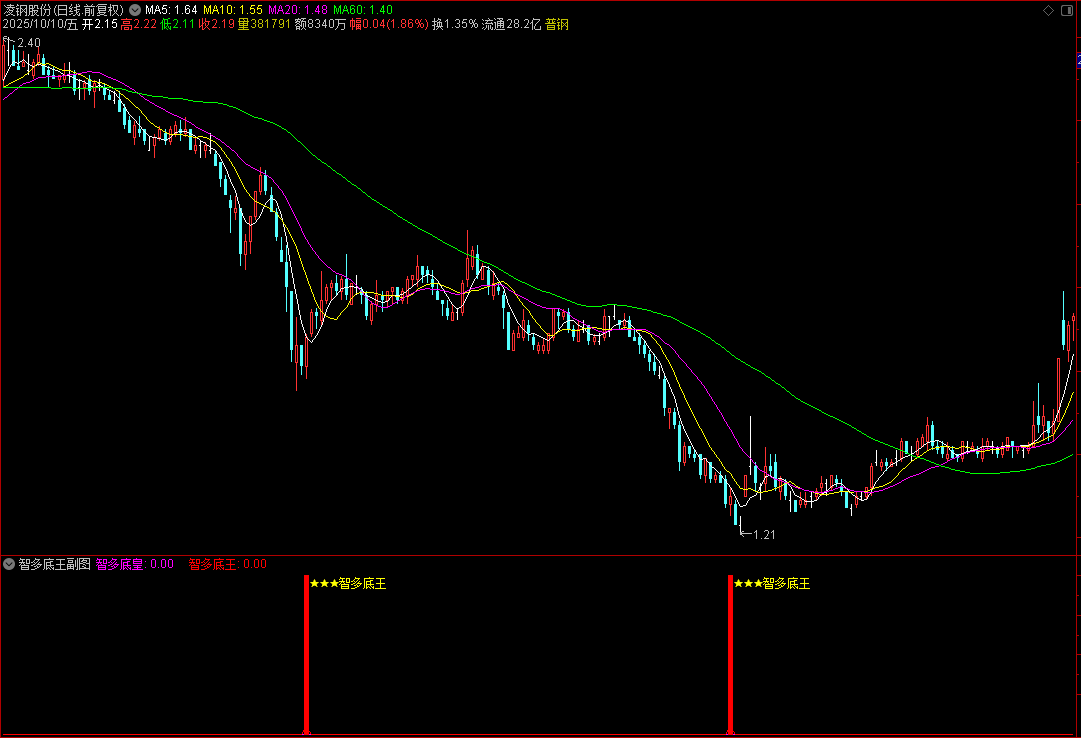Click the date 2025/10/10/五

pyautogui.click(x=41, y=25)
